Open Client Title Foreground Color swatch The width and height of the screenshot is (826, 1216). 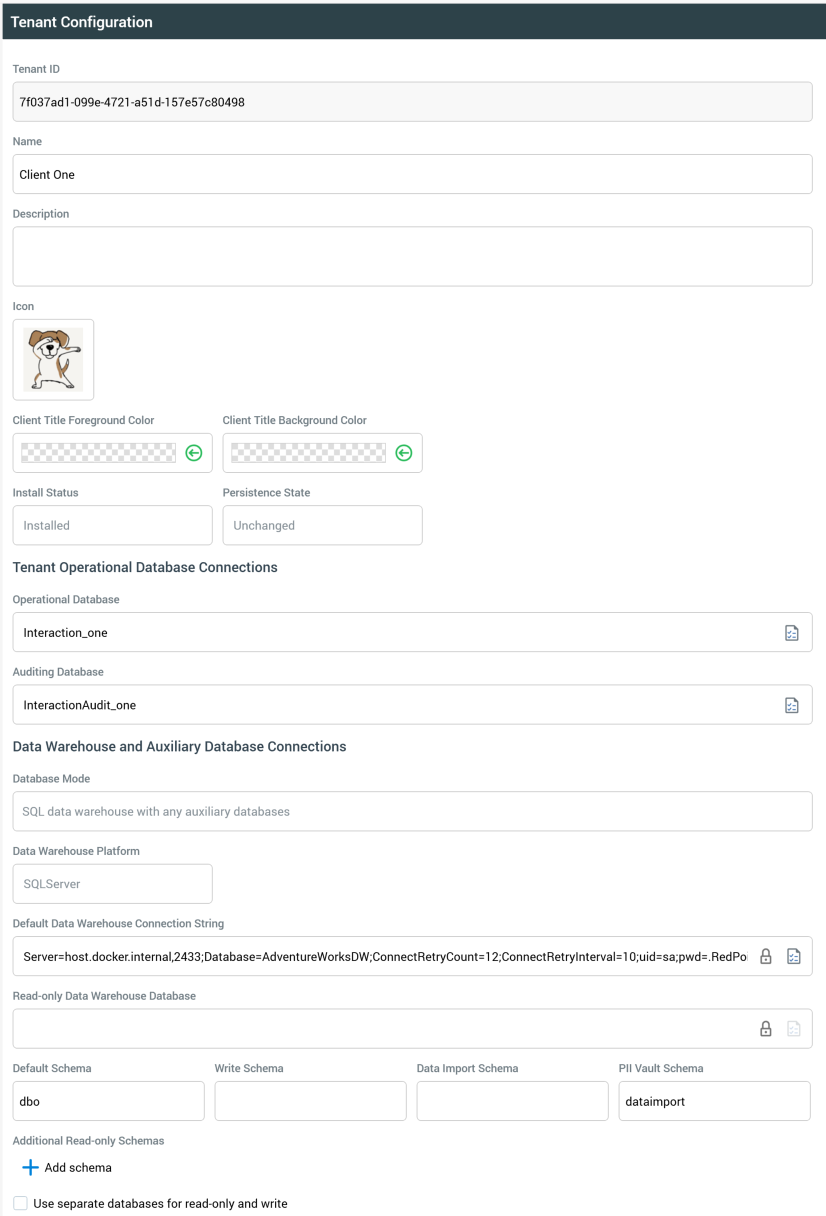(x=98, y=453)
